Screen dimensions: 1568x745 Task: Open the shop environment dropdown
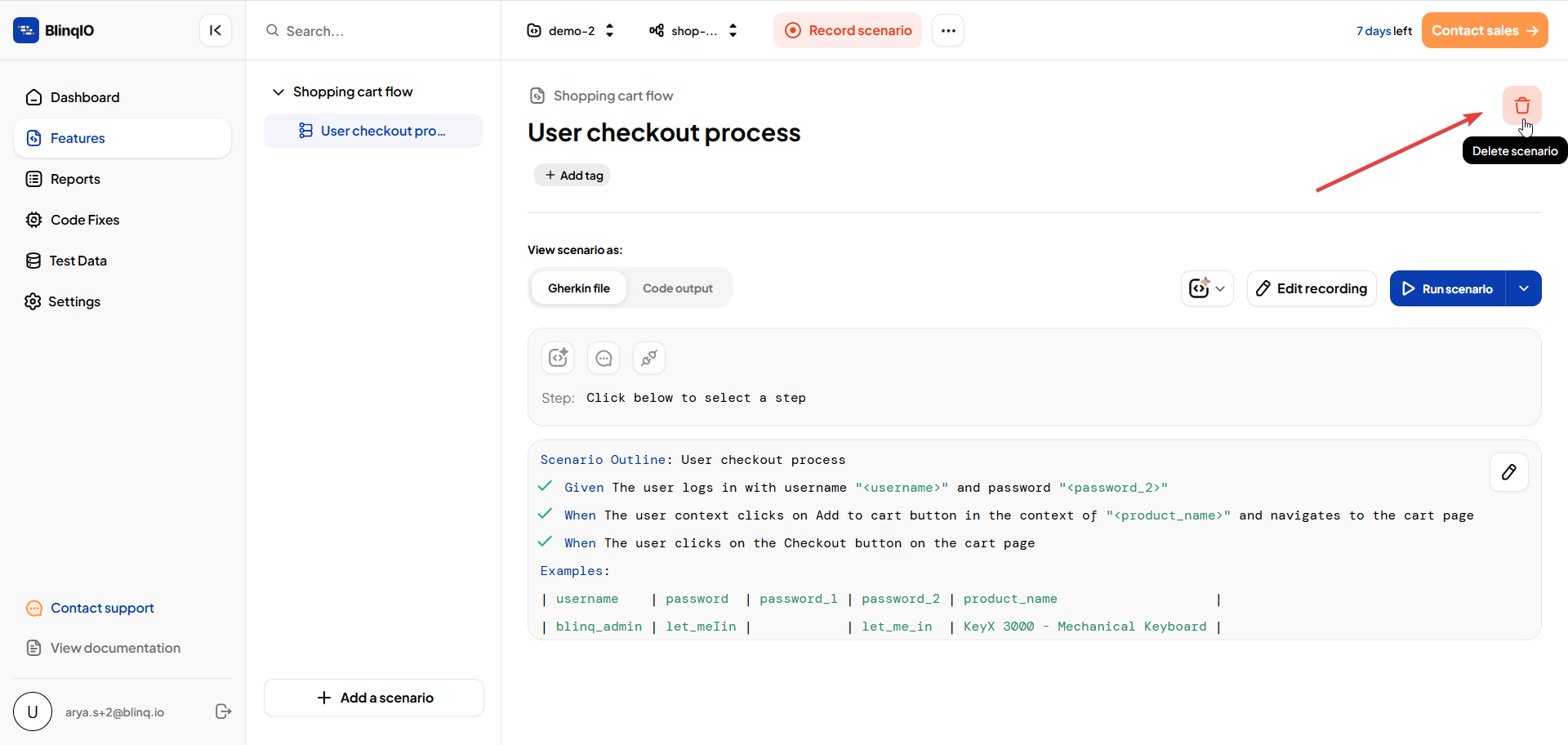pos(693,30)
